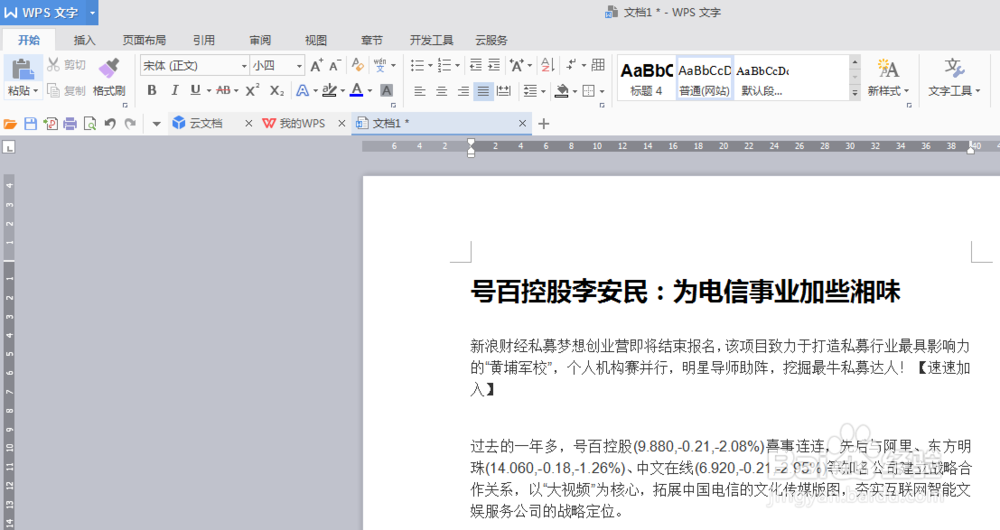Switch to the 引用 ribbon tab
Viewport: 1000px width, 530px height.
[x=204, y=40]
